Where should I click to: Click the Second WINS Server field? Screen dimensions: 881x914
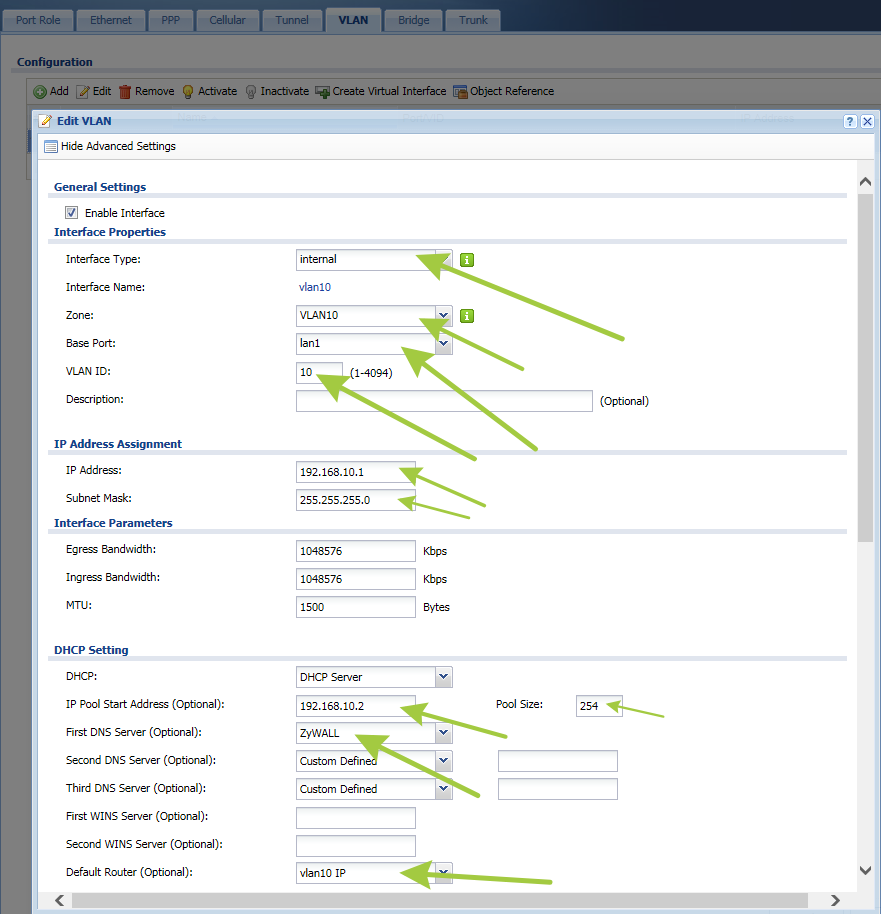(356, 846)
